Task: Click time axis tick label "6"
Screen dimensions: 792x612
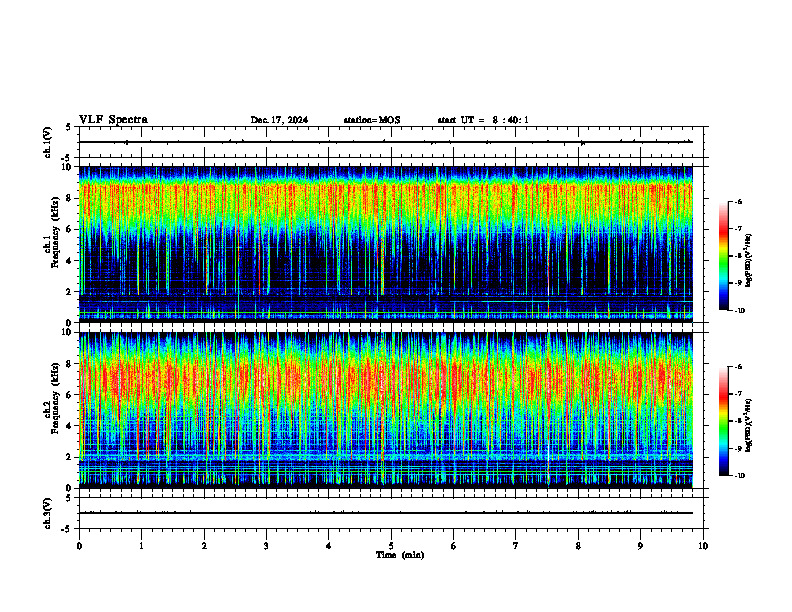Action: 454,546
